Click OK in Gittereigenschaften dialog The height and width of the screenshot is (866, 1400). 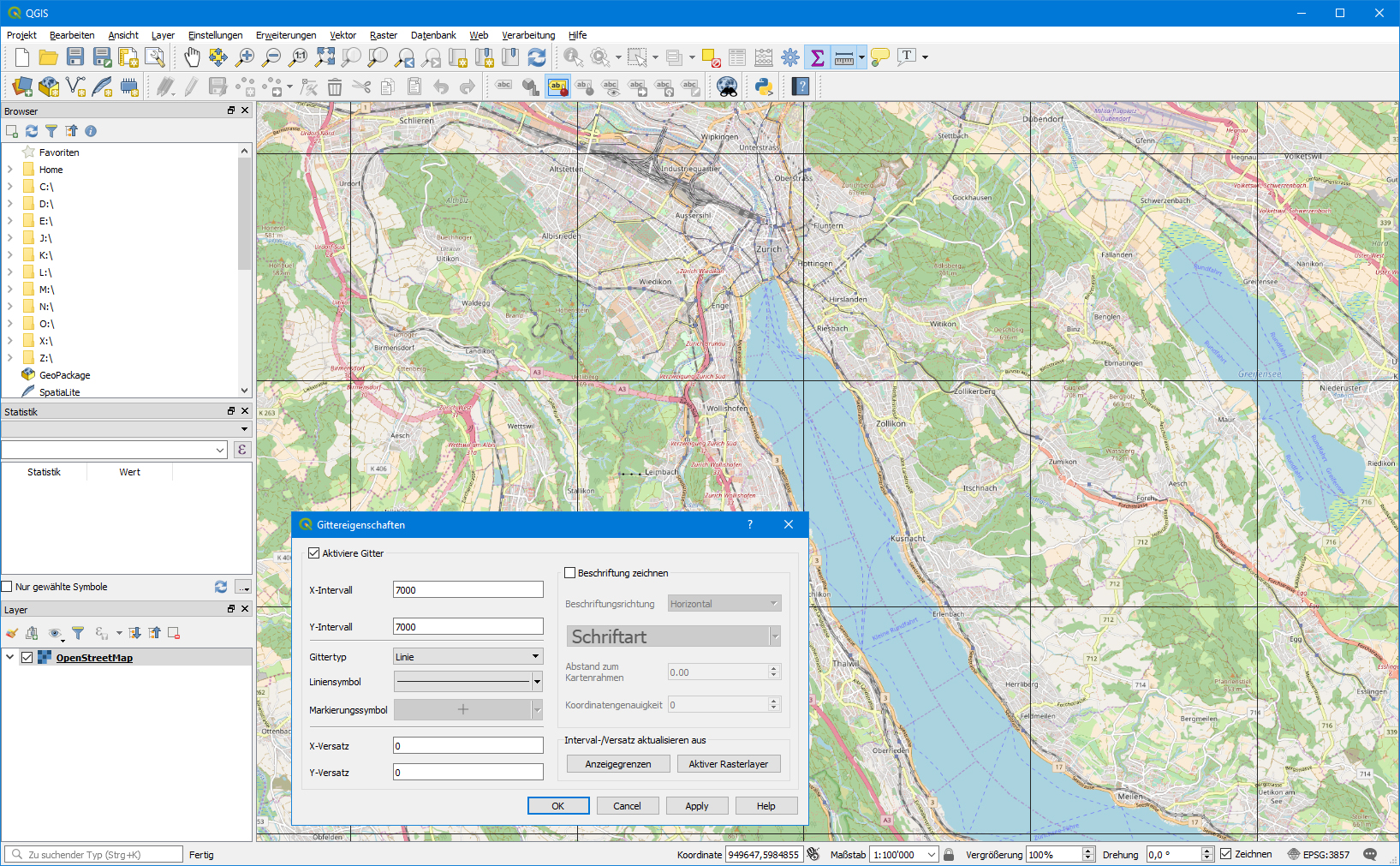558,806
